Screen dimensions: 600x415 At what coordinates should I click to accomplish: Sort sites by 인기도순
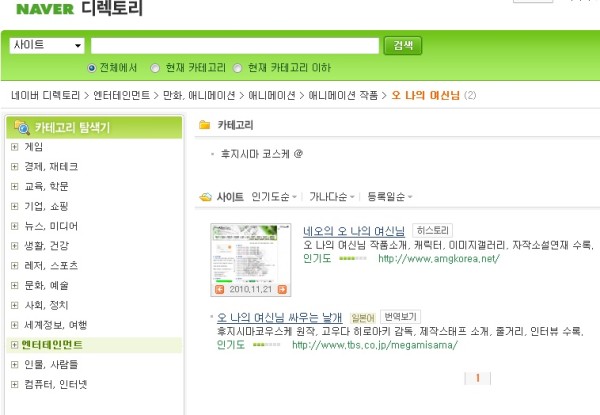(274, 197)
